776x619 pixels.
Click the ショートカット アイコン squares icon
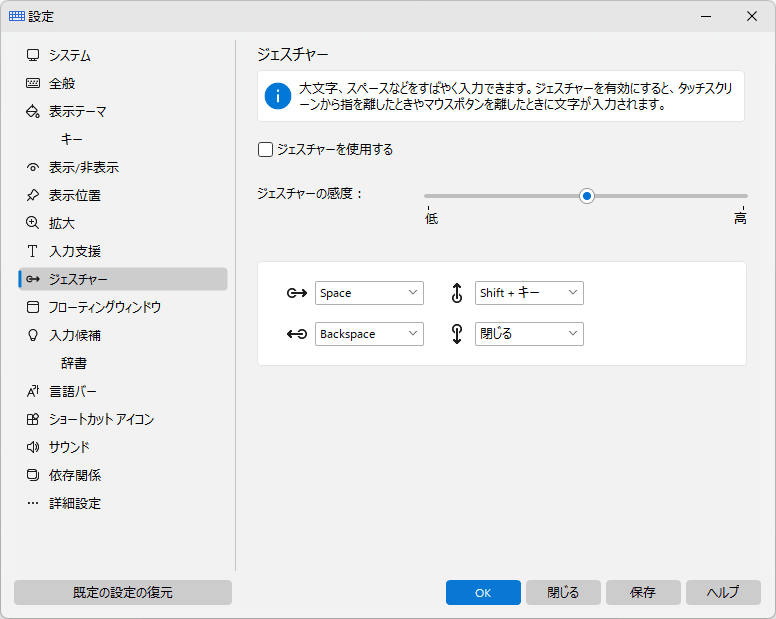tap(33, 420)
